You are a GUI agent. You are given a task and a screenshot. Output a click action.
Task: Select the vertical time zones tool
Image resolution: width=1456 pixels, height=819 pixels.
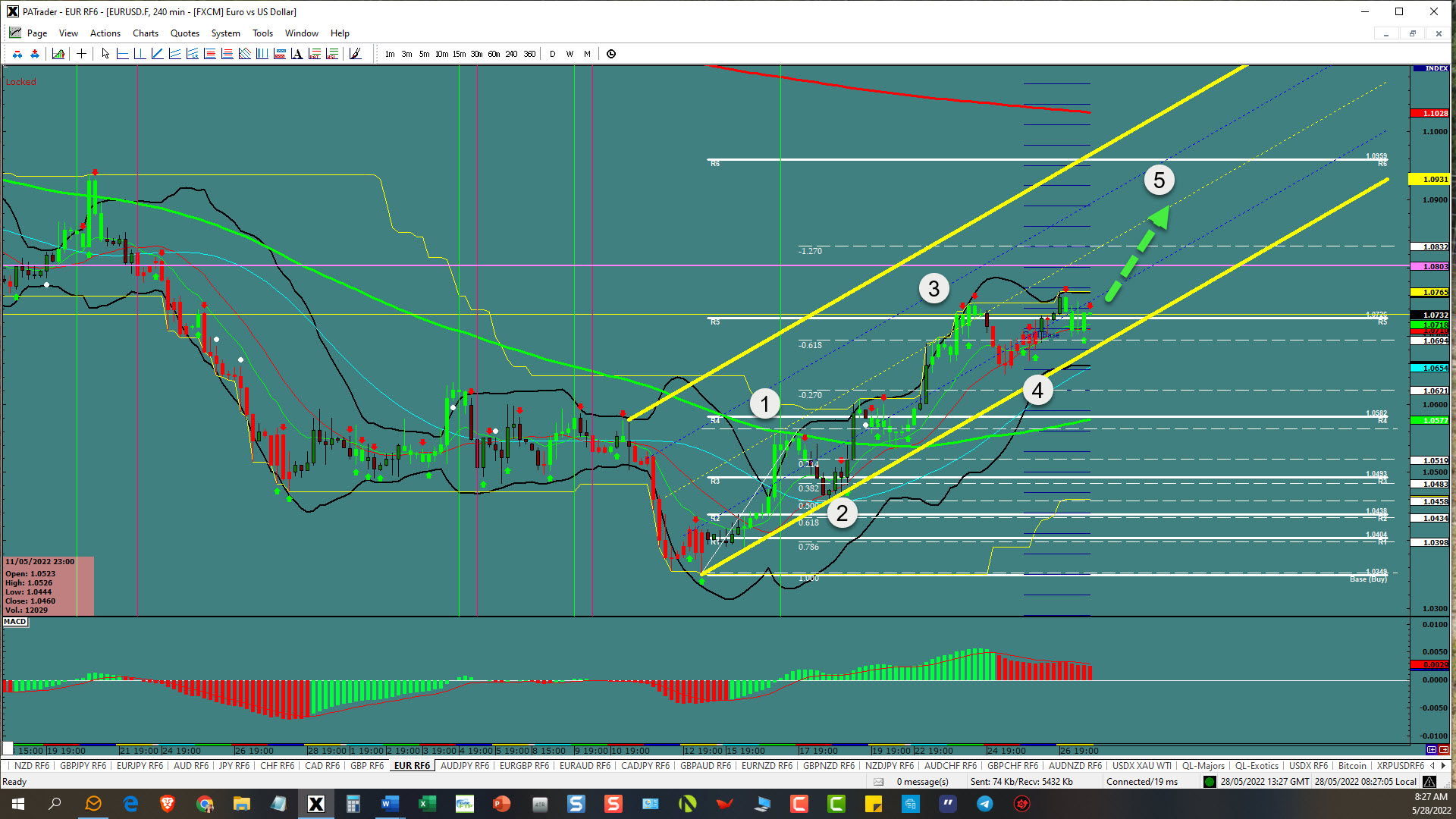tap(262, 54)
